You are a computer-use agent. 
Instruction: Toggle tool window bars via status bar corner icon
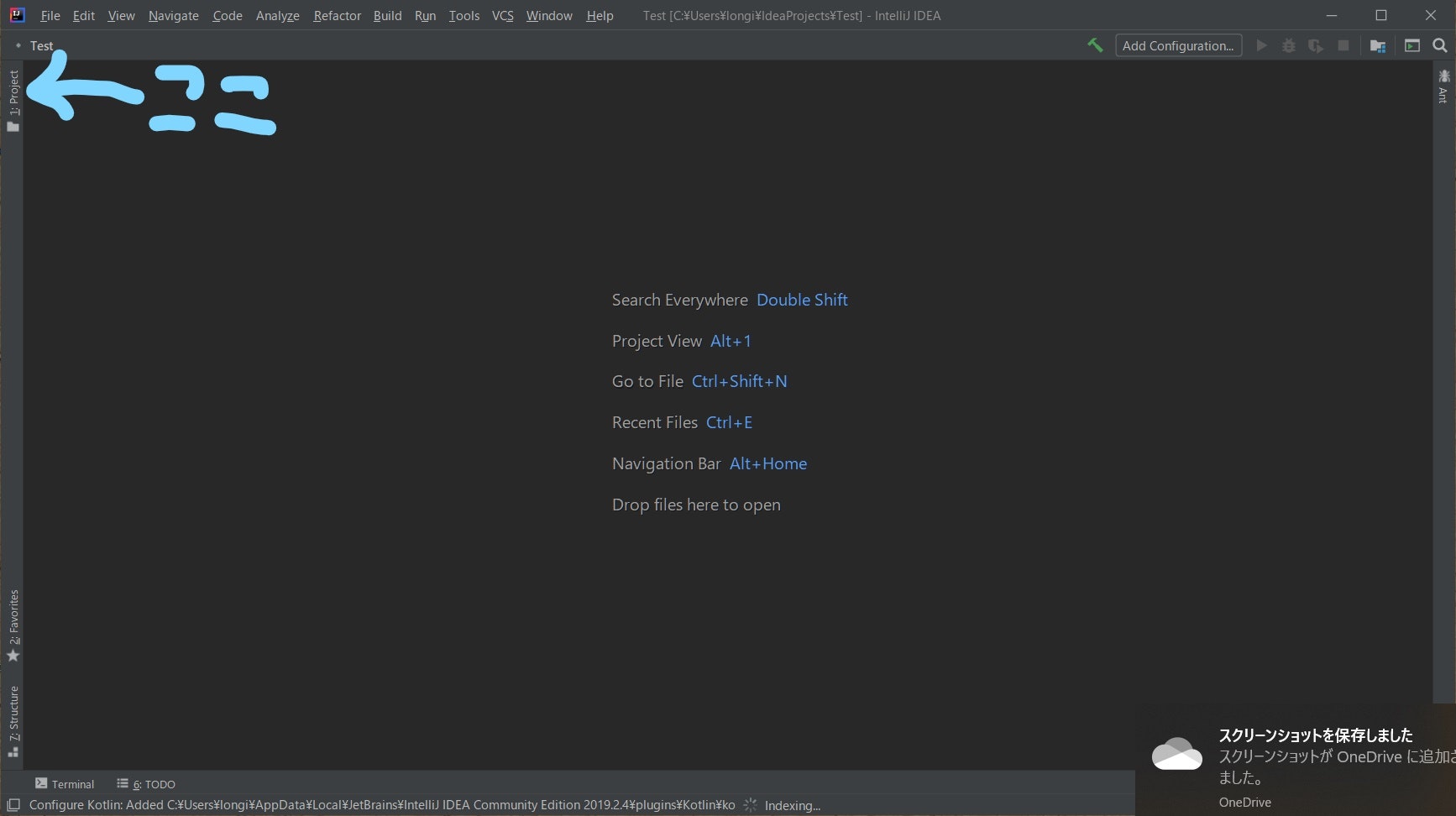pos(13,805)
